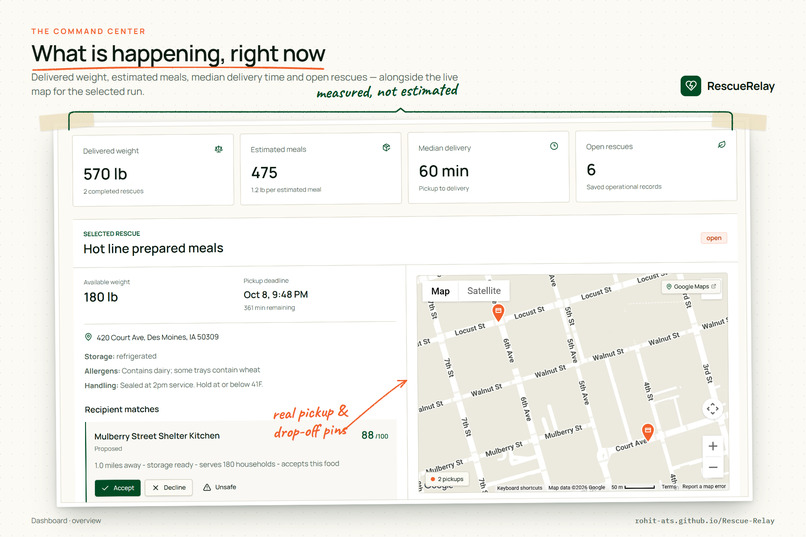Image resolution: width=806 pixels, height=537 pixels.
Task: Zoom out the map with minus button
Action: (712, 467)
